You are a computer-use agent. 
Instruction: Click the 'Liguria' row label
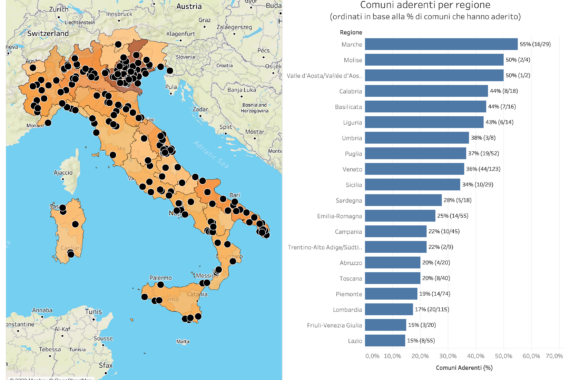[352, 123]
